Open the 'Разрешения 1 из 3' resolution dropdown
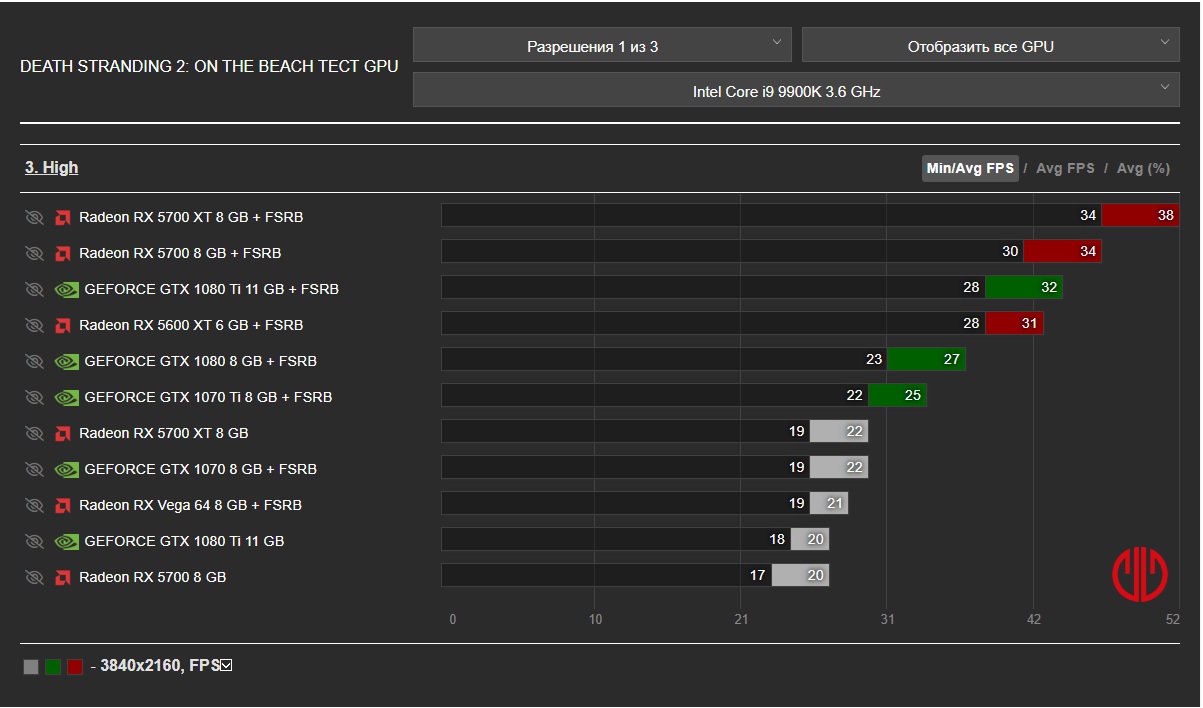 pyautogui.click(x=602, y=46)
